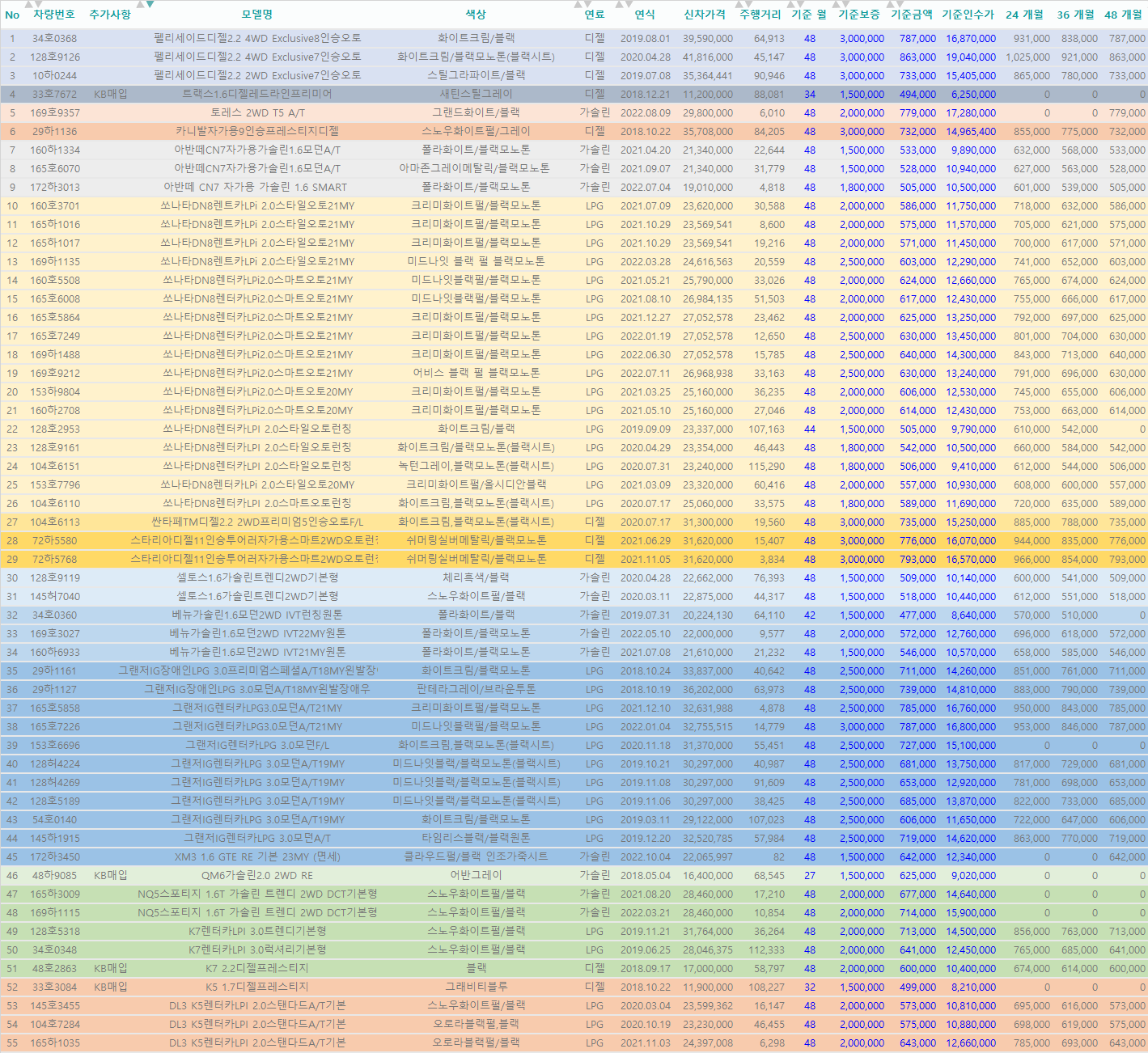
Task: Click the 기준보증 column header
Action: point(859,15)
